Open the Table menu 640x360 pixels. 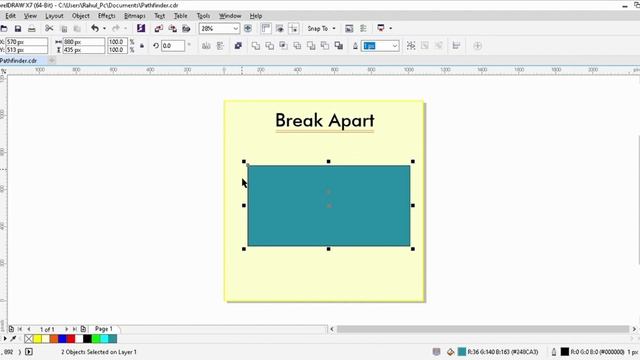click(x=180, y=16)
